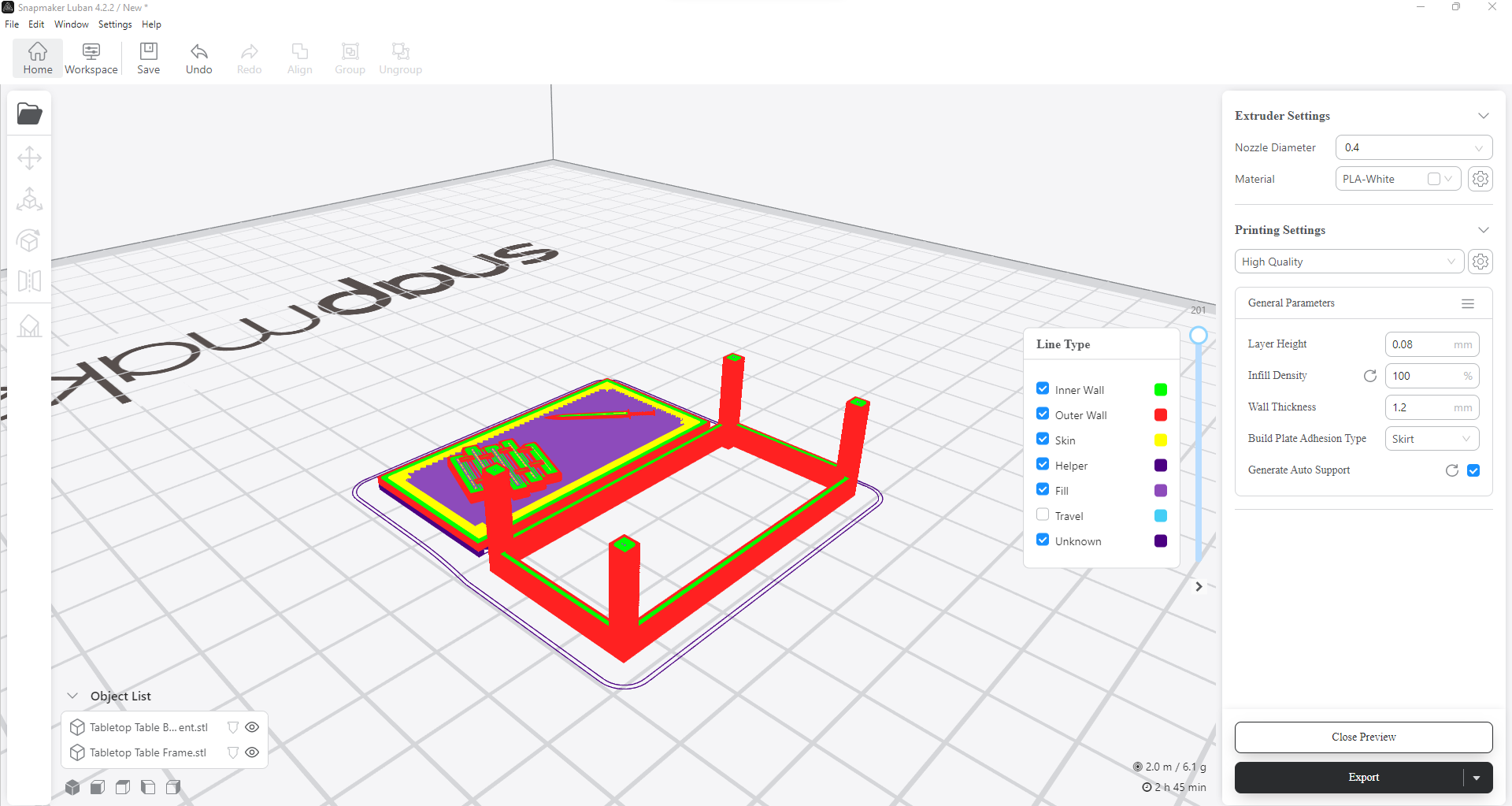Collapse the Object List panel

[x=72, y=696]
